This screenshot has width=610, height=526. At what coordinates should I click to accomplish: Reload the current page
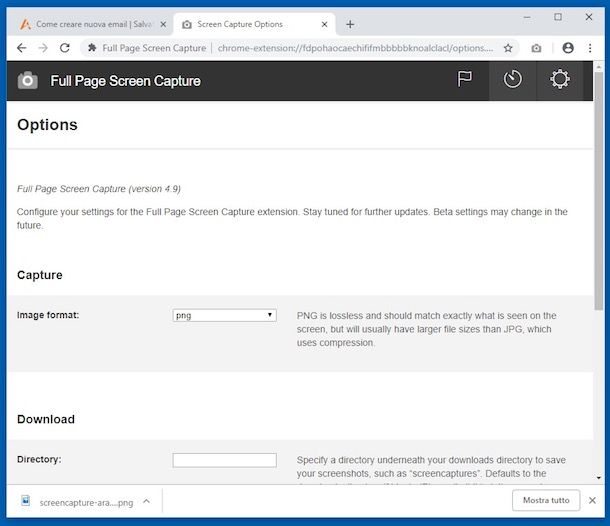[65, 48]
